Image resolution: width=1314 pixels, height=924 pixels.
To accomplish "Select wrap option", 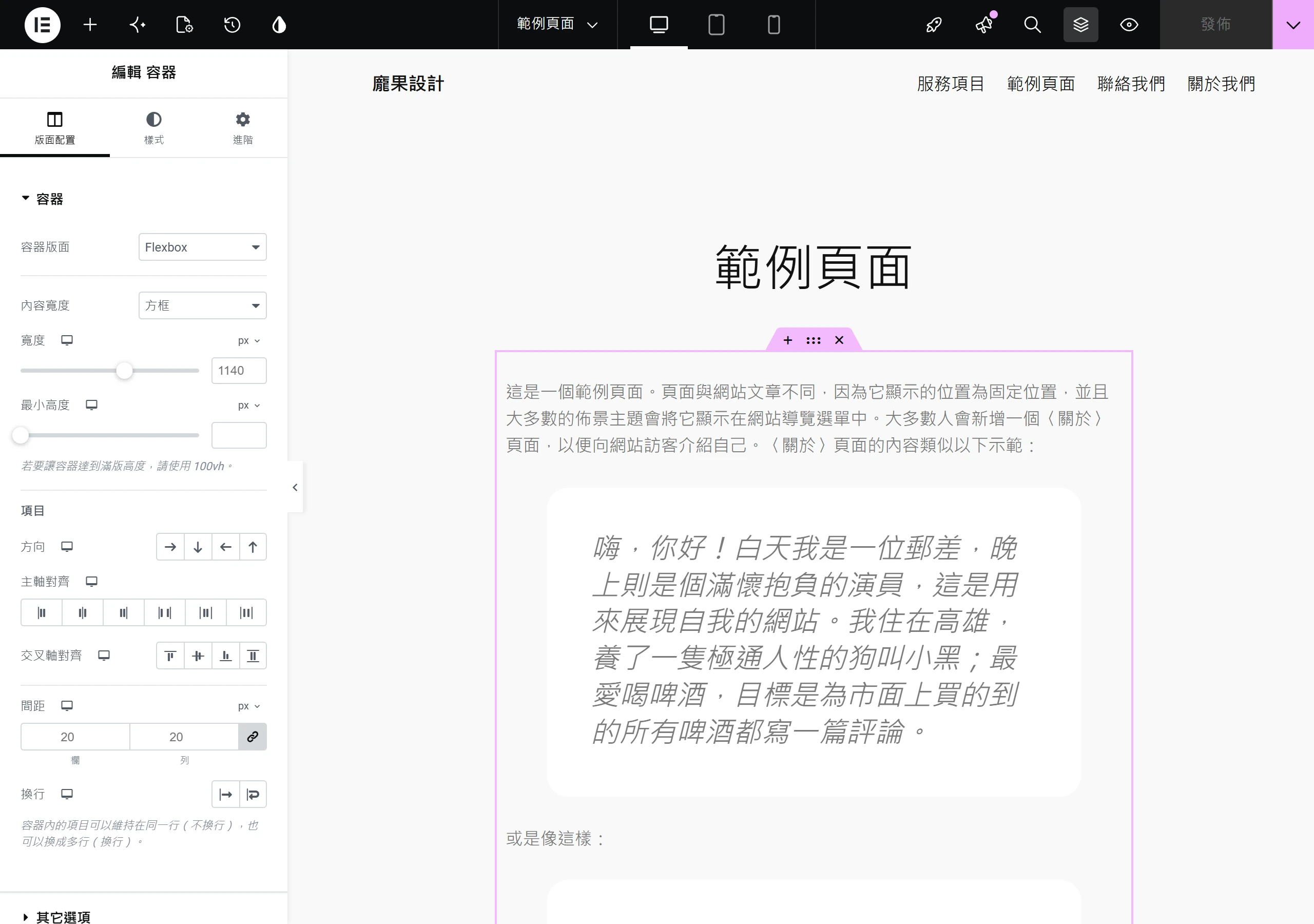I will pyautogui.click(x=253, y=794).
